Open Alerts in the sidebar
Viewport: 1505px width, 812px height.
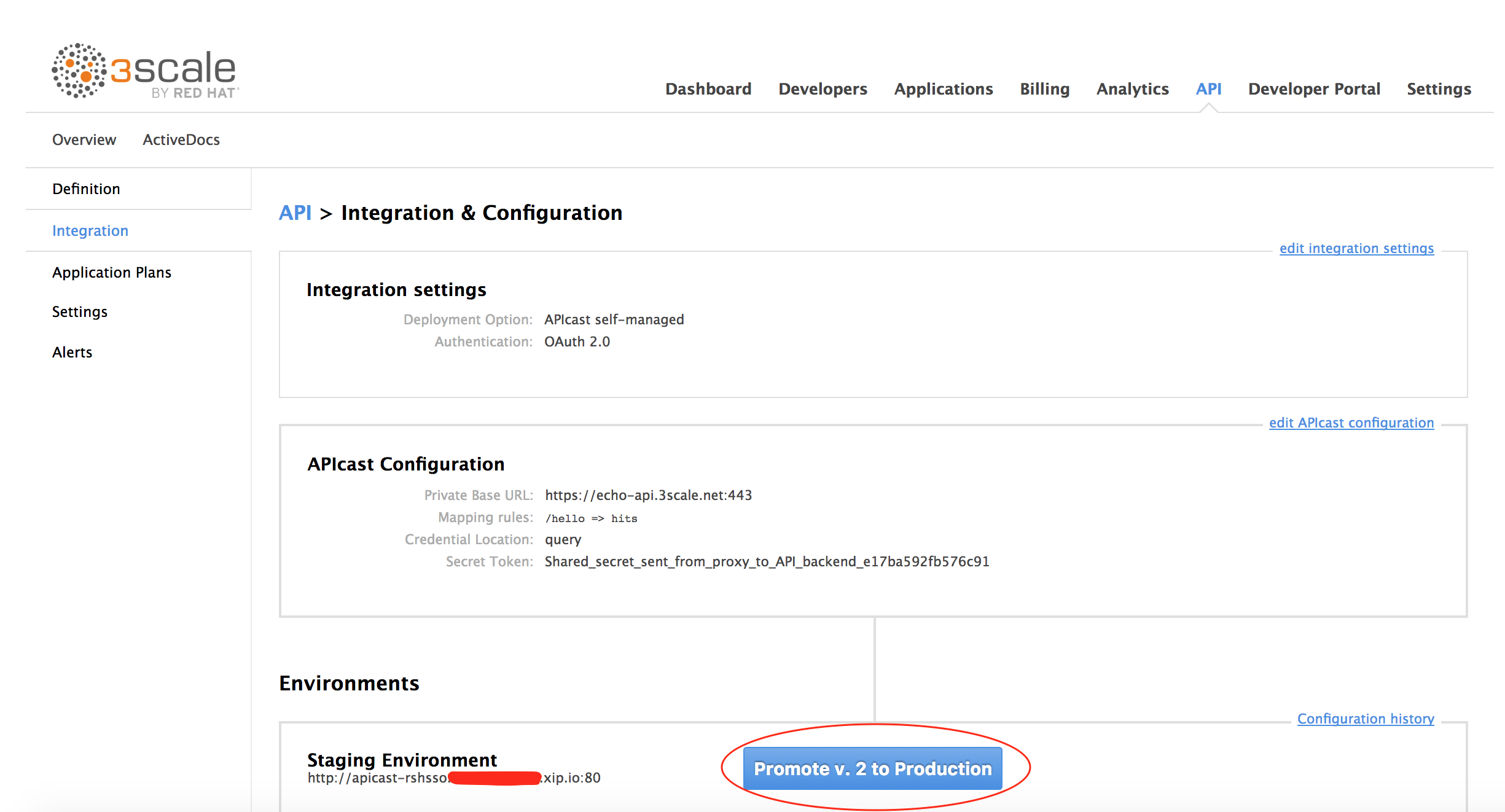click(72, 353)
